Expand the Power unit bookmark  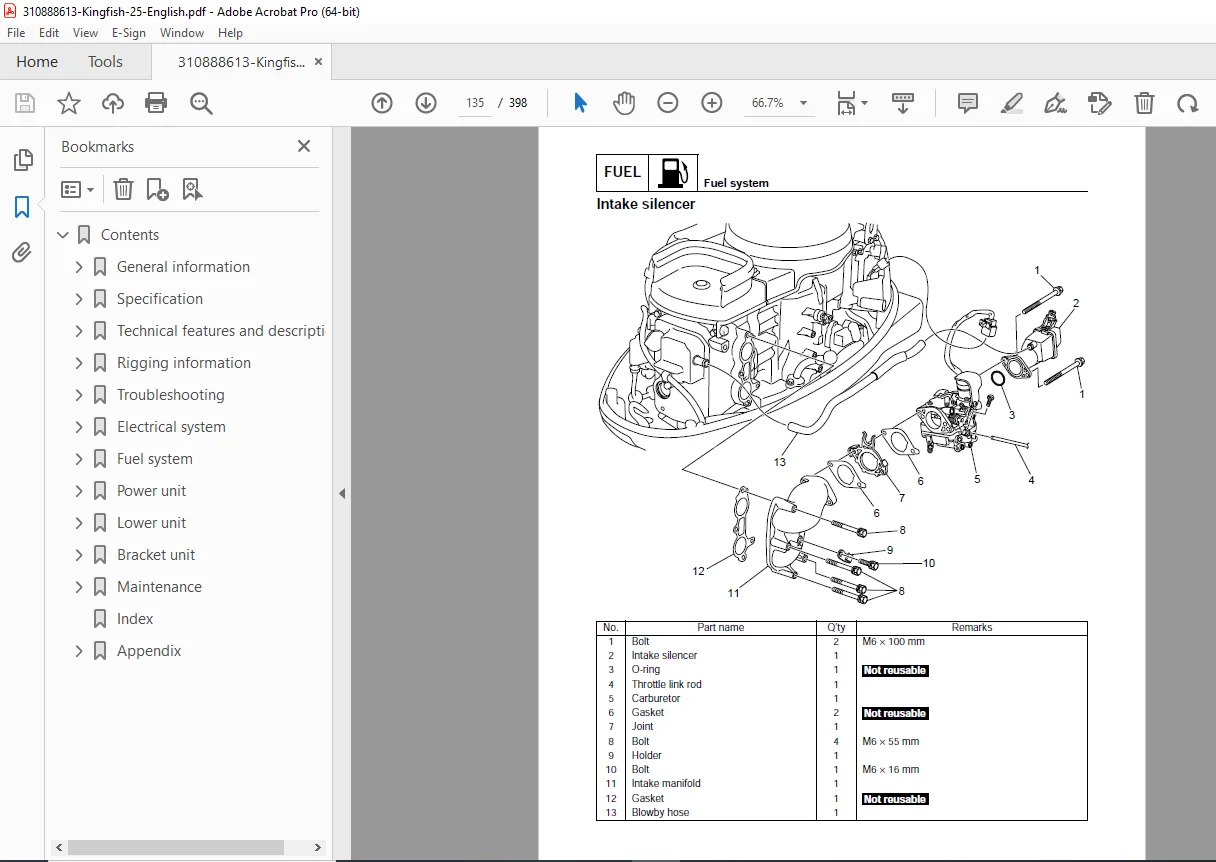pos(79,491)
